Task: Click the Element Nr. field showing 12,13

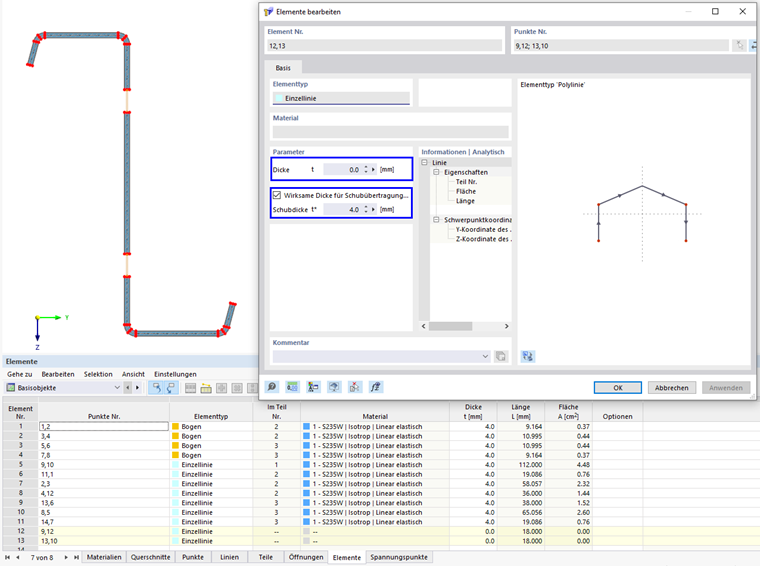Action: click(385, 46)
